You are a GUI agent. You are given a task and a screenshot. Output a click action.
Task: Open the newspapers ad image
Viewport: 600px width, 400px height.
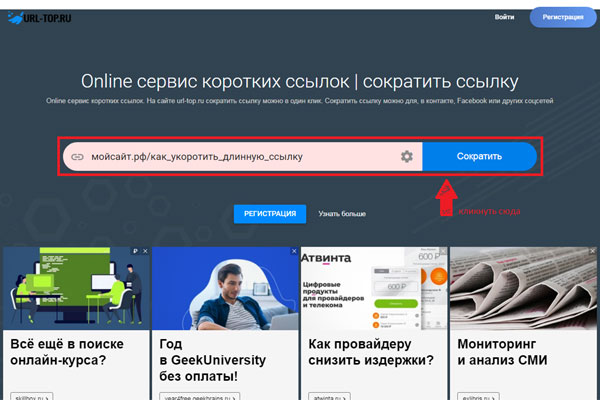click(523, 288)
